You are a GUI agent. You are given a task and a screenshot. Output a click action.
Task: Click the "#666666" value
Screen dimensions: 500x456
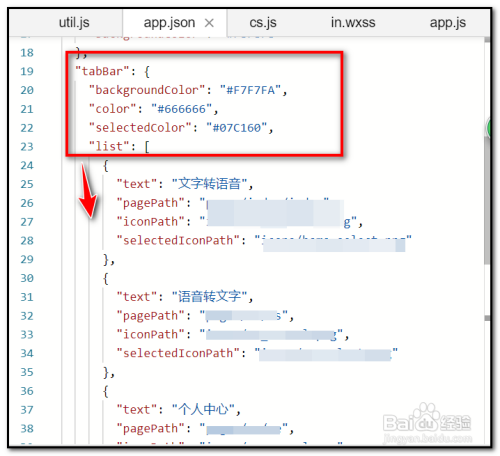click(x=182, y=109)
